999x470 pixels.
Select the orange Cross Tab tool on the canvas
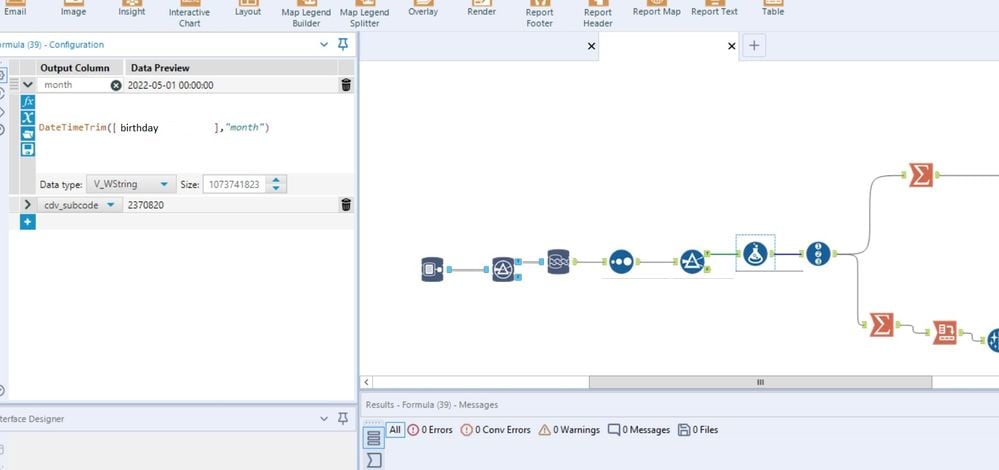pos(945,332)
